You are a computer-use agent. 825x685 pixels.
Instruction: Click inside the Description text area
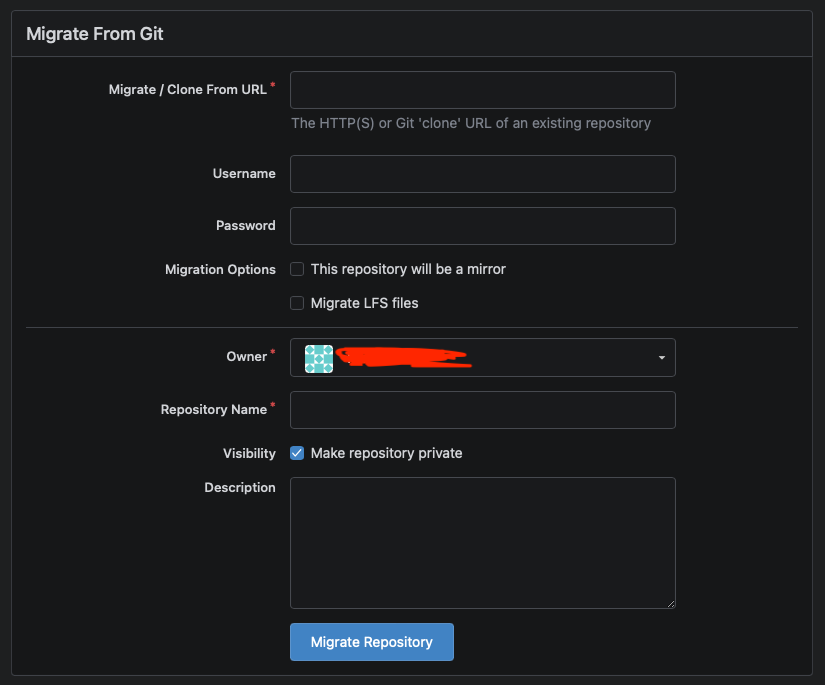click(x=482, y=543)
